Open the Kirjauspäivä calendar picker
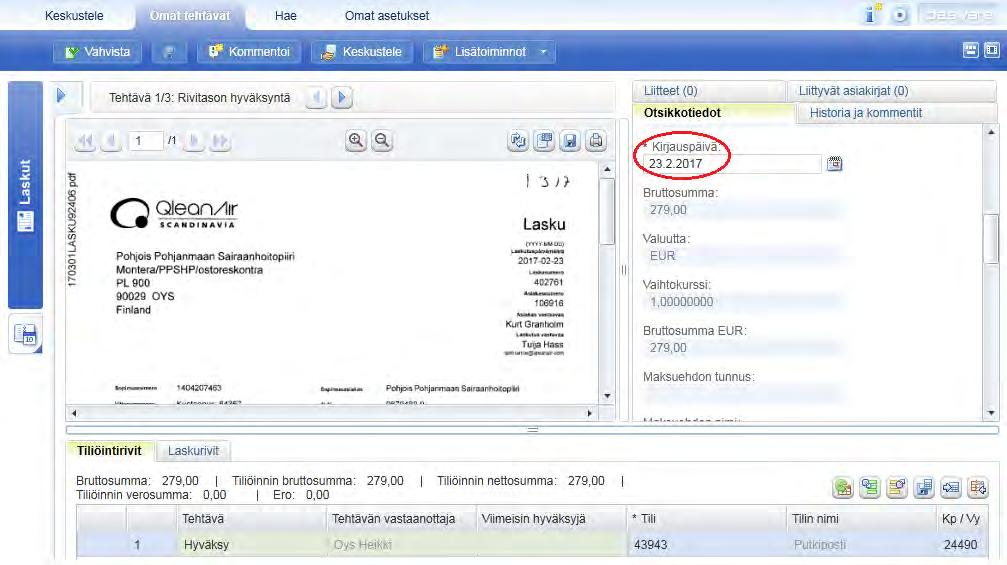 pos(834,163)
